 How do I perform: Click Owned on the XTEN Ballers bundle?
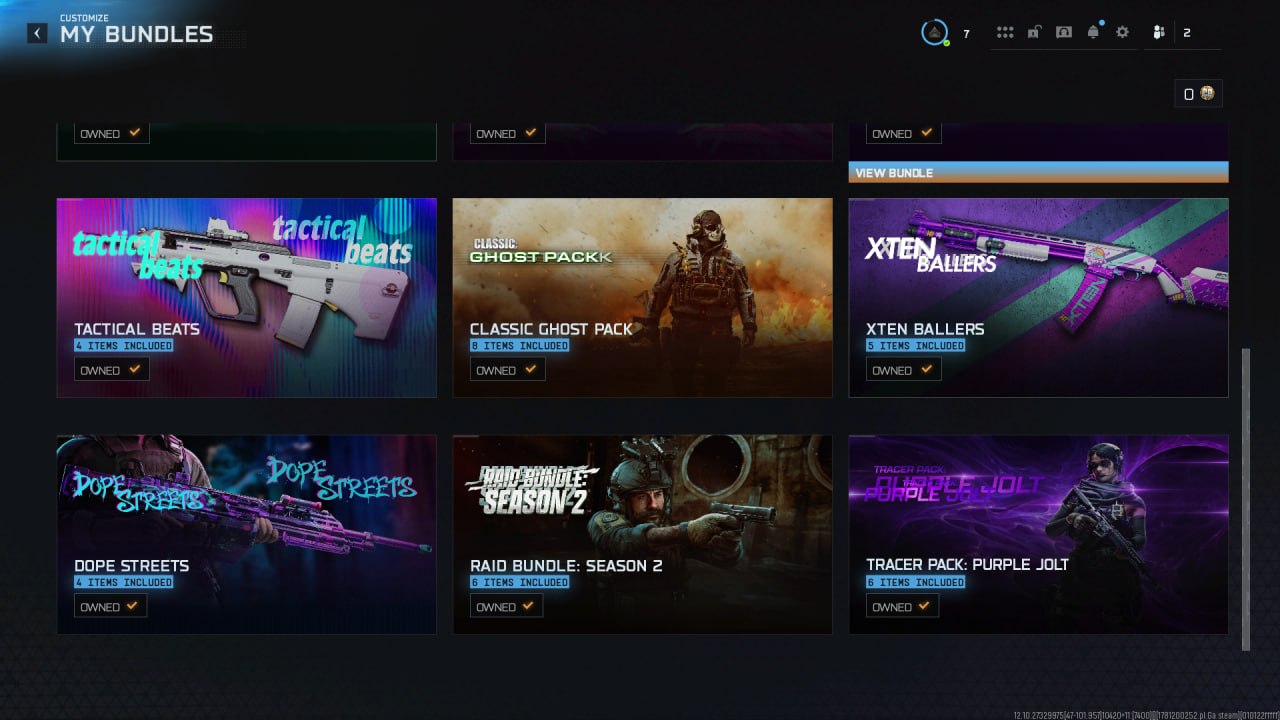pyautogui.click(x=904, y=370)
